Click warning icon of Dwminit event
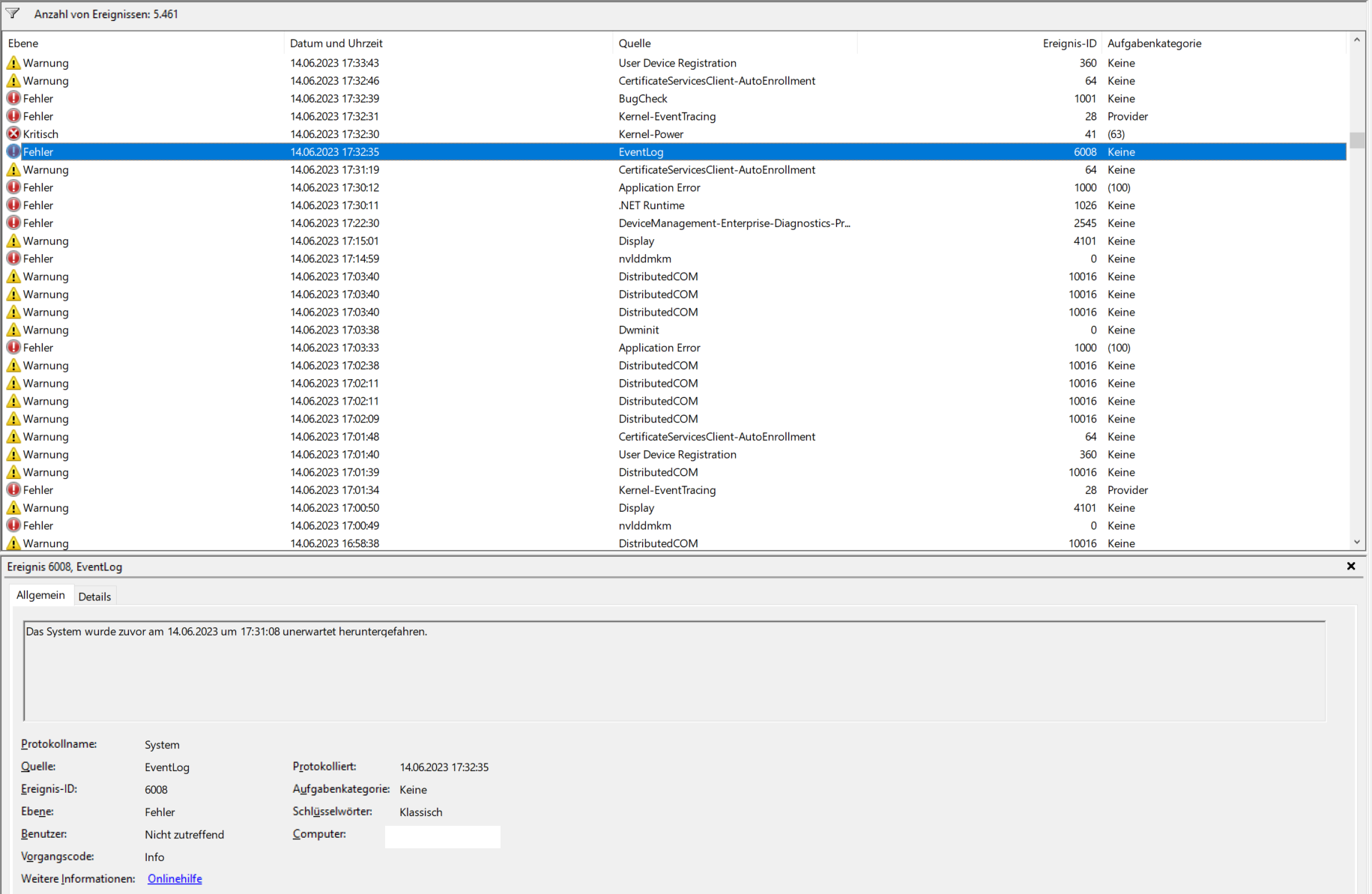 (13, 330)
